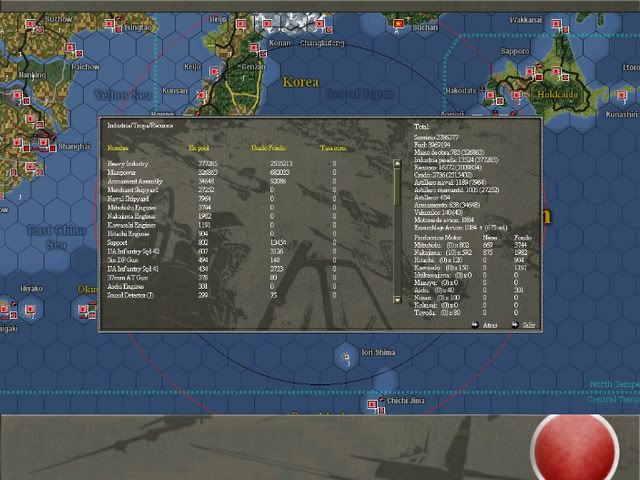Select the 3in DP Gun row

coord(222,260)
